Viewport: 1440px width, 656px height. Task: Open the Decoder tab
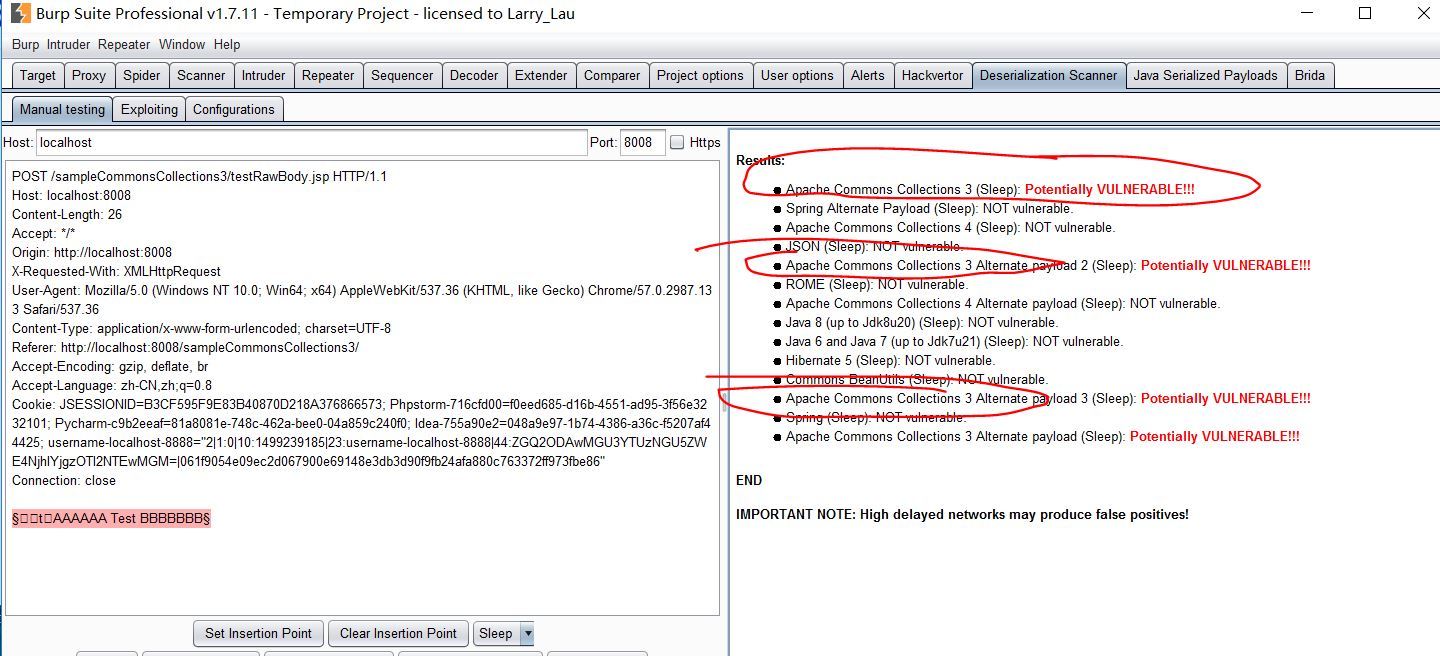474,75
